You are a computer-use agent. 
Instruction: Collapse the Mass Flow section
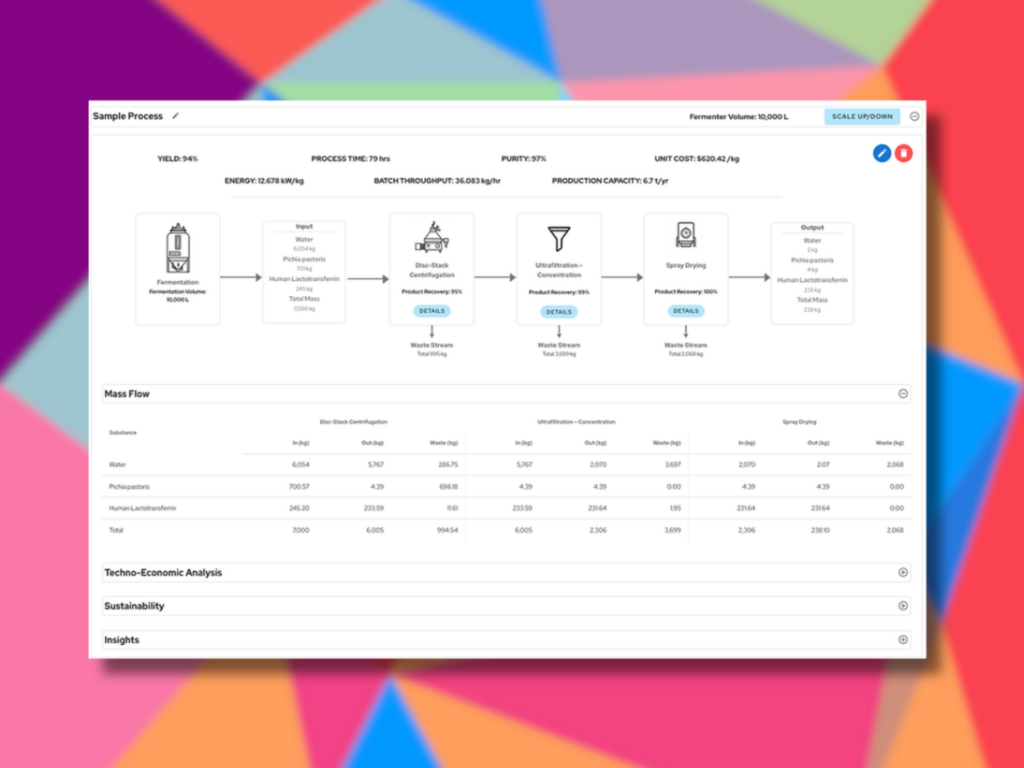coord(903,394)
